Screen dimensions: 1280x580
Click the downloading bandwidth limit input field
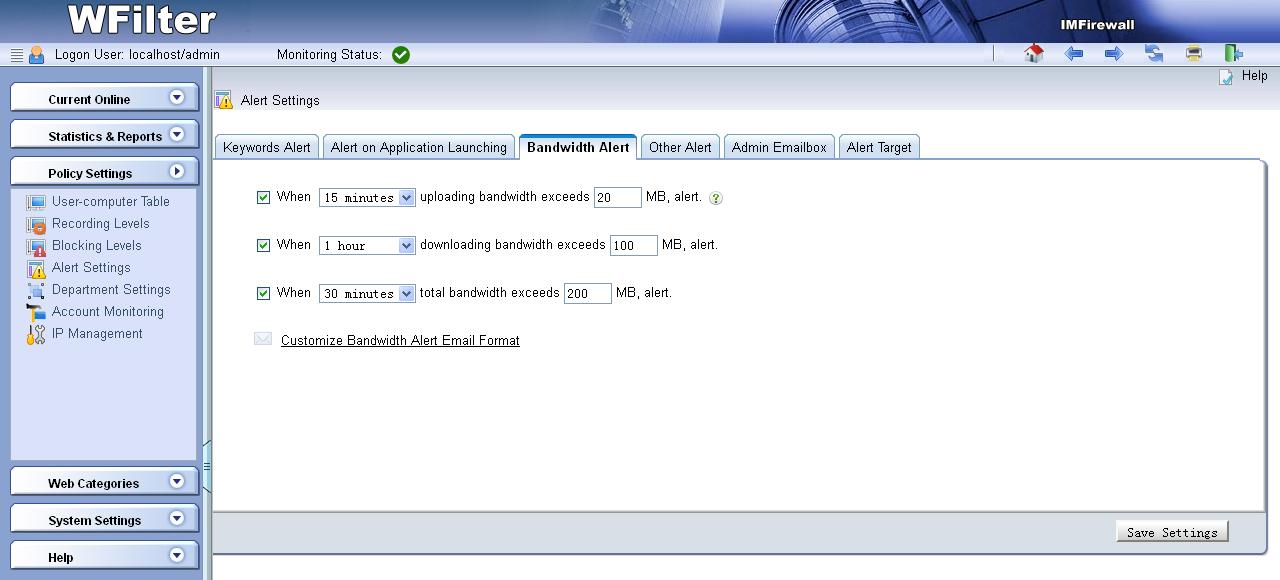(633, 245)
